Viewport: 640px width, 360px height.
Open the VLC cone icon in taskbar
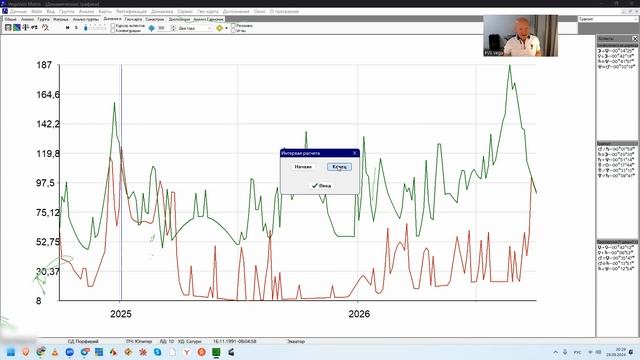pos(55,352)
